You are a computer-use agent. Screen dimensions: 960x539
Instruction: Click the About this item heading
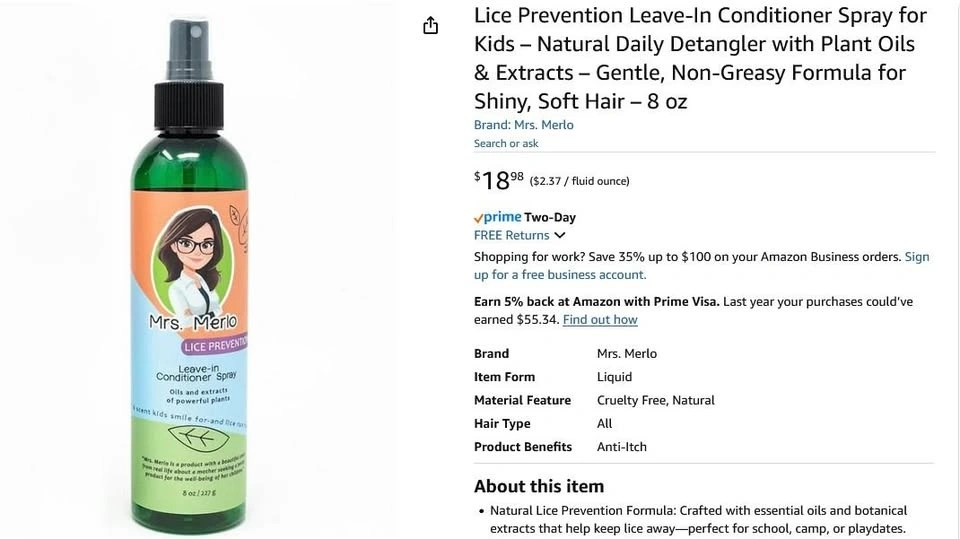(539, 486)
